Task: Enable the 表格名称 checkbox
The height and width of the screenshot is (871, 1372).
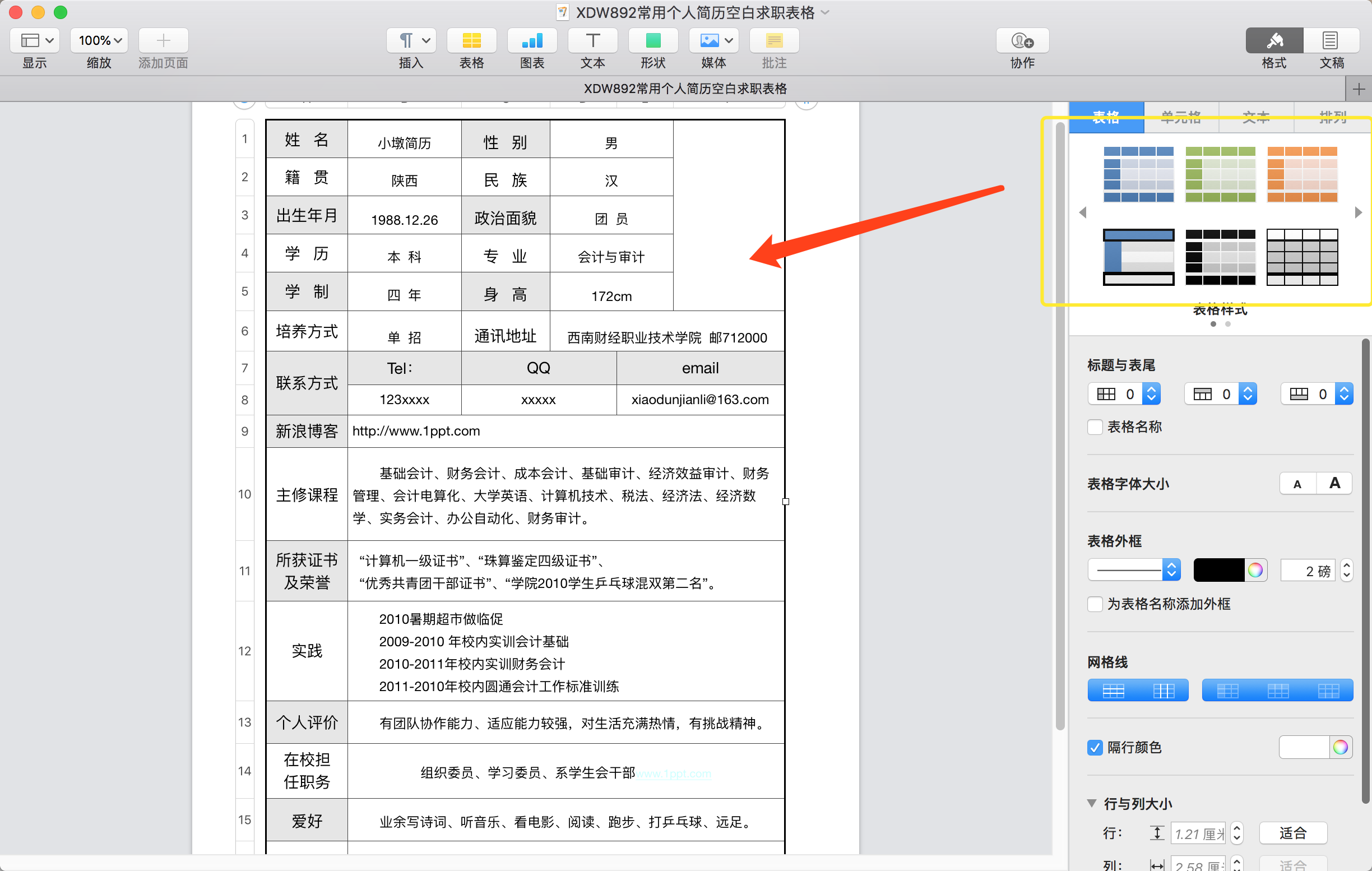Action: pos(1095,427)
